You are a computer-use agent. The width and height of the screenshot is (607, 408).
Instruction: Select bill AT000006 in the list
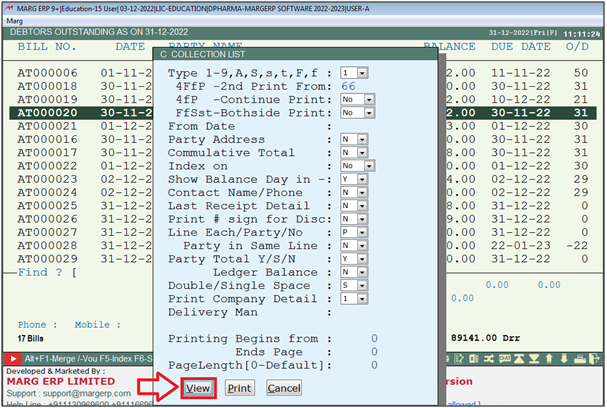[x=47, y=74]
